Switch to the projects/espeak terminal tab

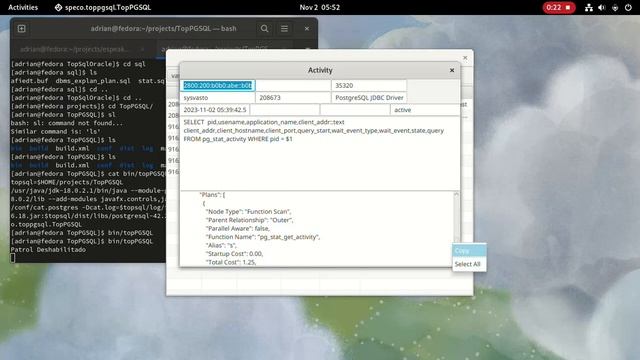[x=74, y=49]
